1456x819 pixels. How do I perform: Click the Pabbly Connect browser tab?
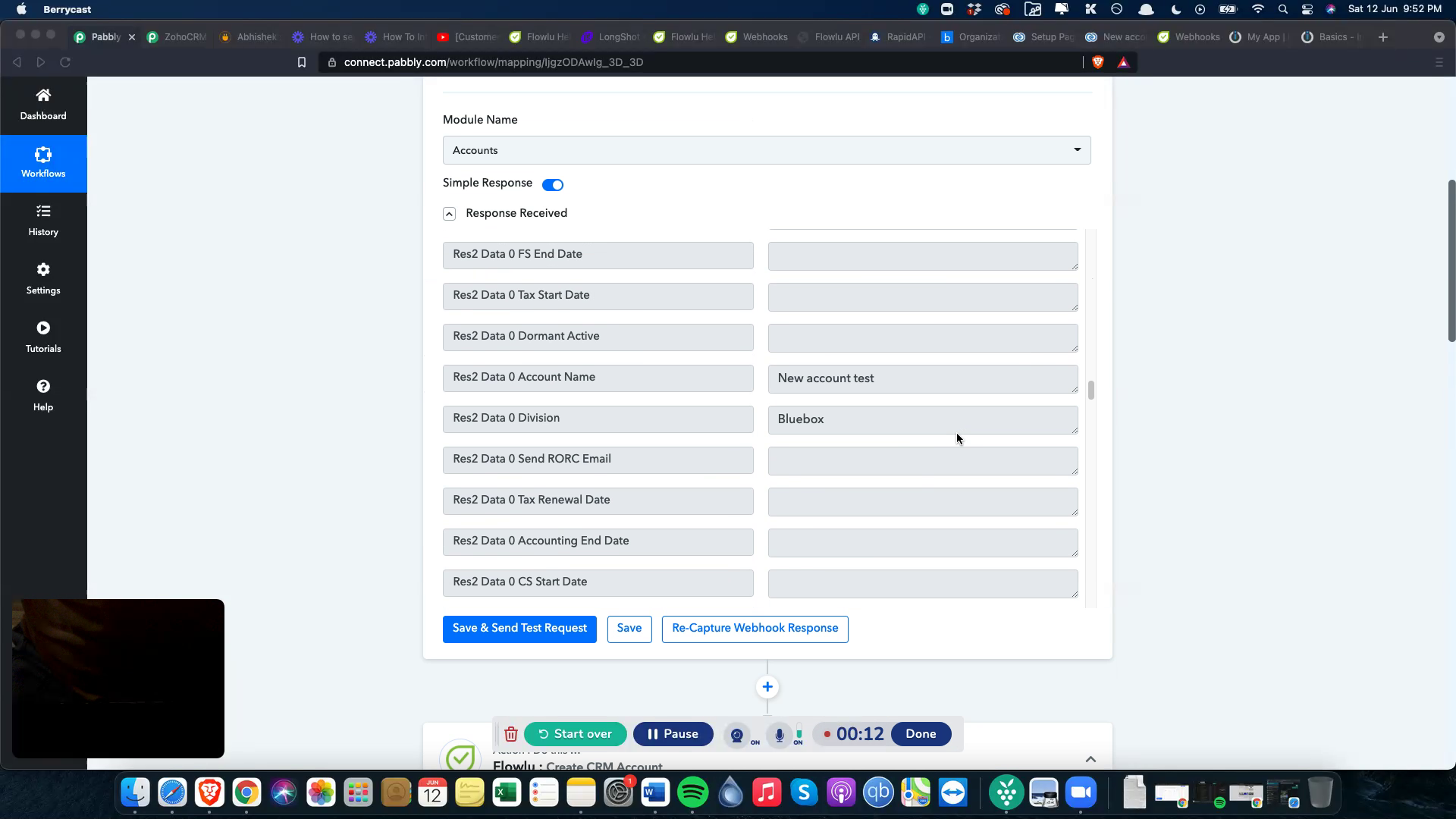[105, 37]
